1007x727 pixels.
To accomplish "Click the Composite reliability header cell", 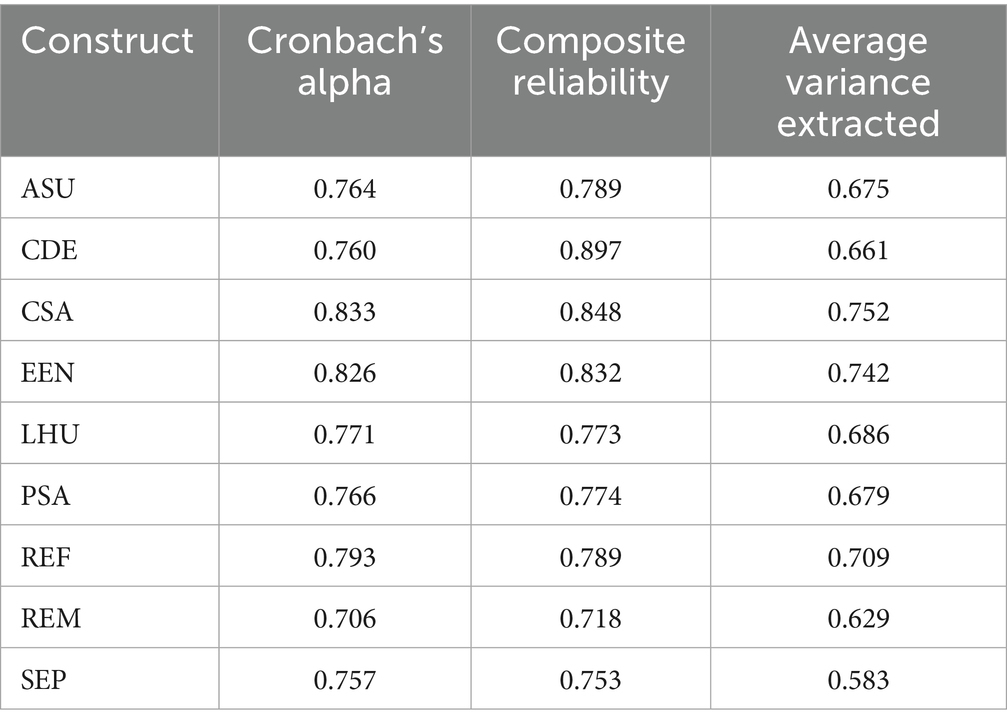I will coord(590,61).
